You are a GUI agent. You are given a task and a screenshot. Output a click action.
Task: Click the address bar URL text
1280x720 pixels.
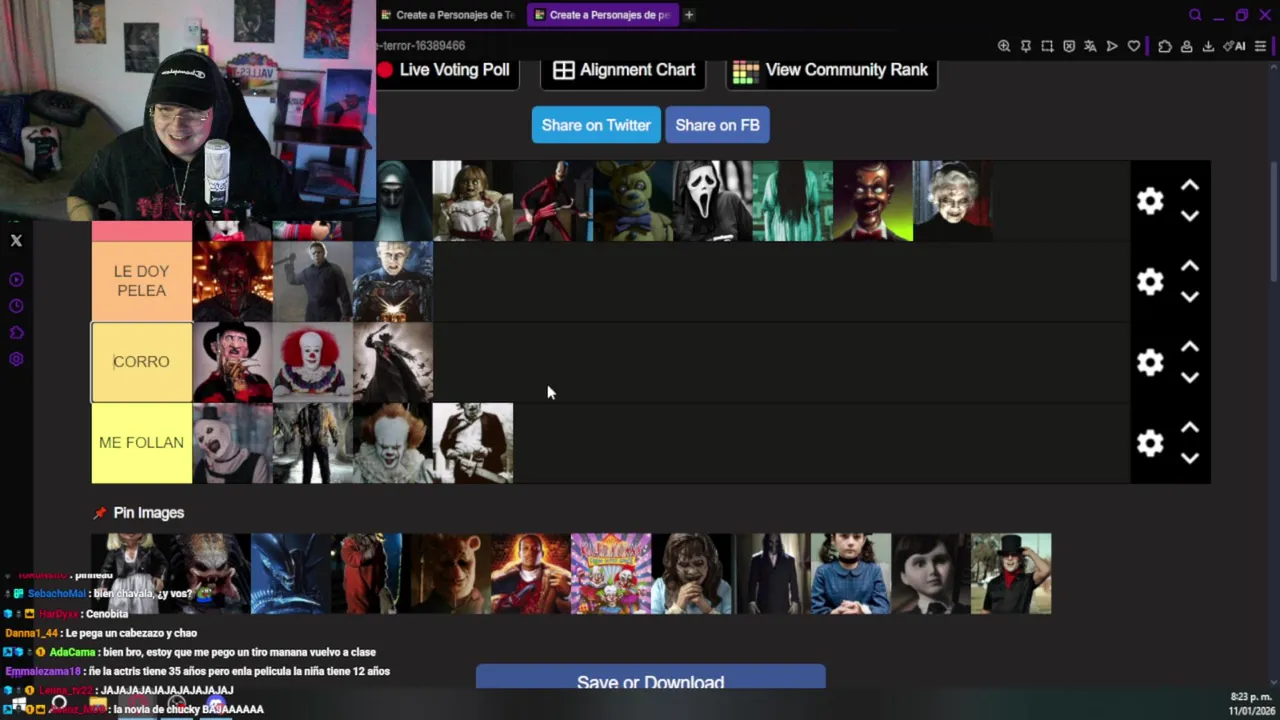click(421, 46)
